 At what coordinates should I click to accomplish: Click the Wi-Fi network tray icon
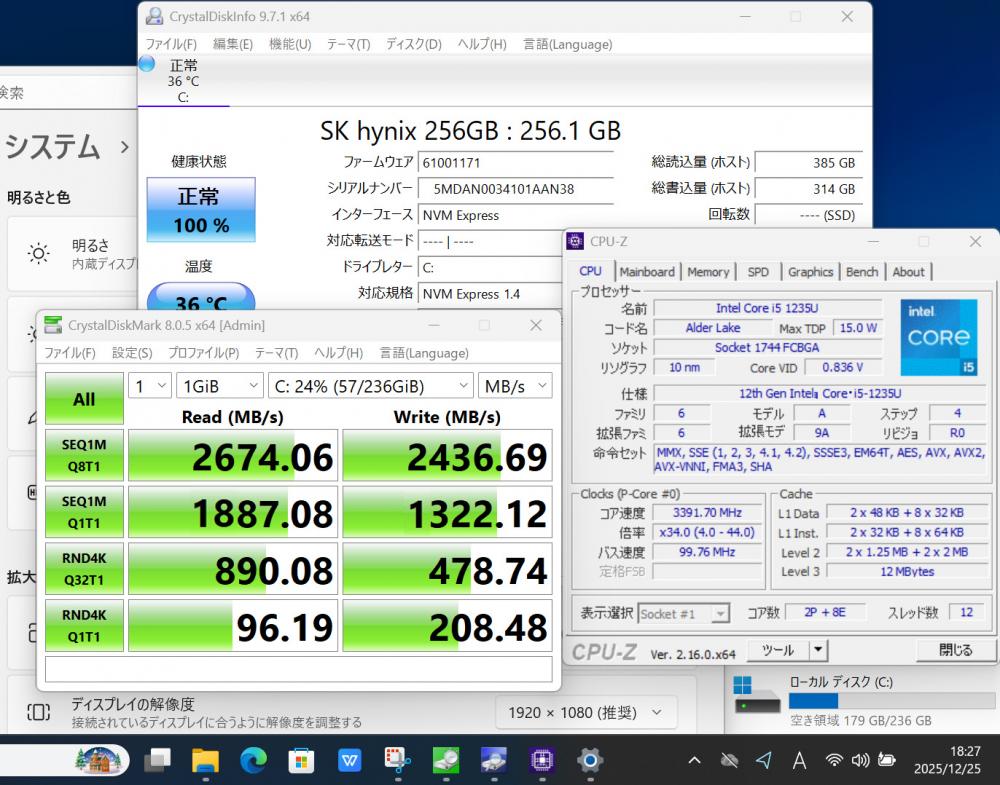click(833, 761)
